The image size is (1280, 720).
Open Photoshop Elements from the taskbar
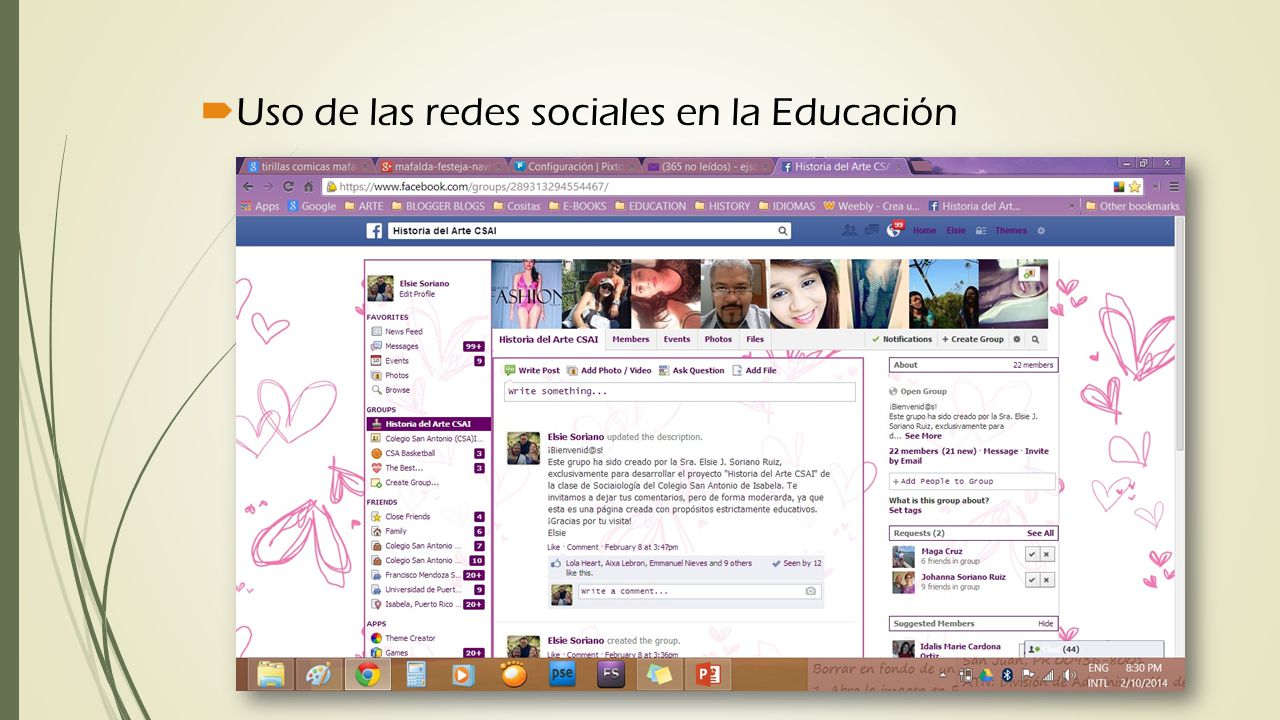pos(563,675)
